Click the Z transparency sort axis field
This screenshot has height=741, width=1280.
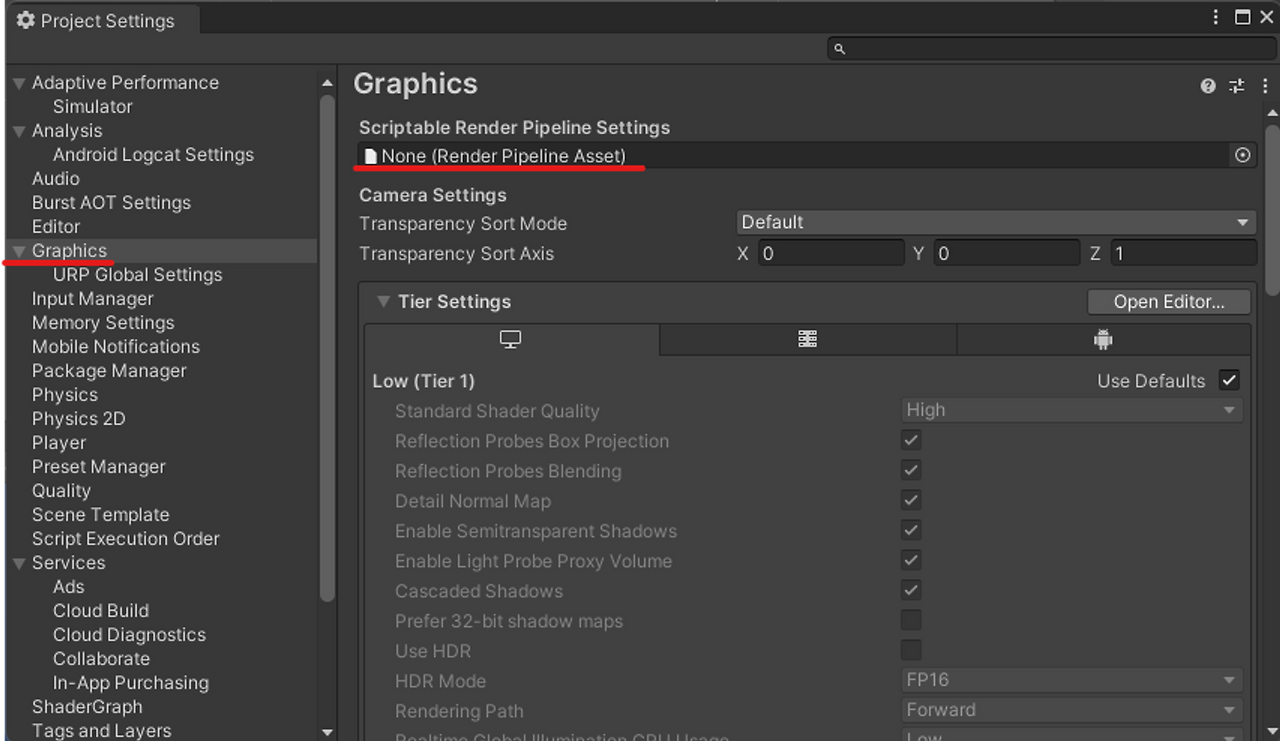coord(1183,253)
